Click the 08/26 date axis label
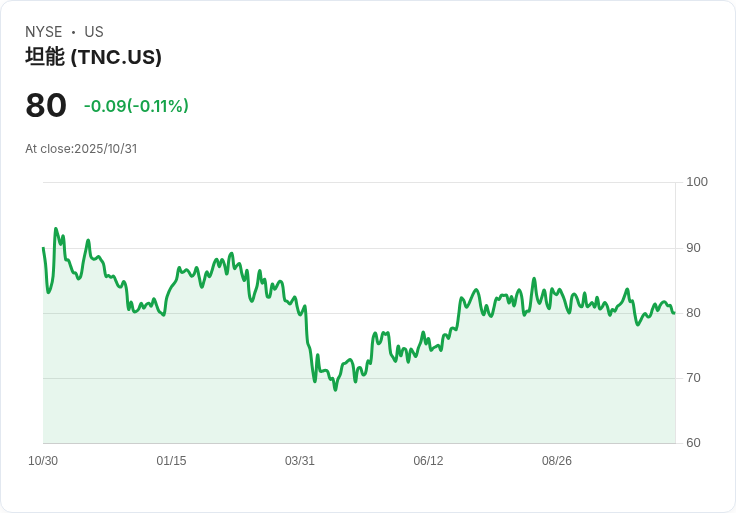Viewport: 736px width, 513px height. click(x=556, y=461)
